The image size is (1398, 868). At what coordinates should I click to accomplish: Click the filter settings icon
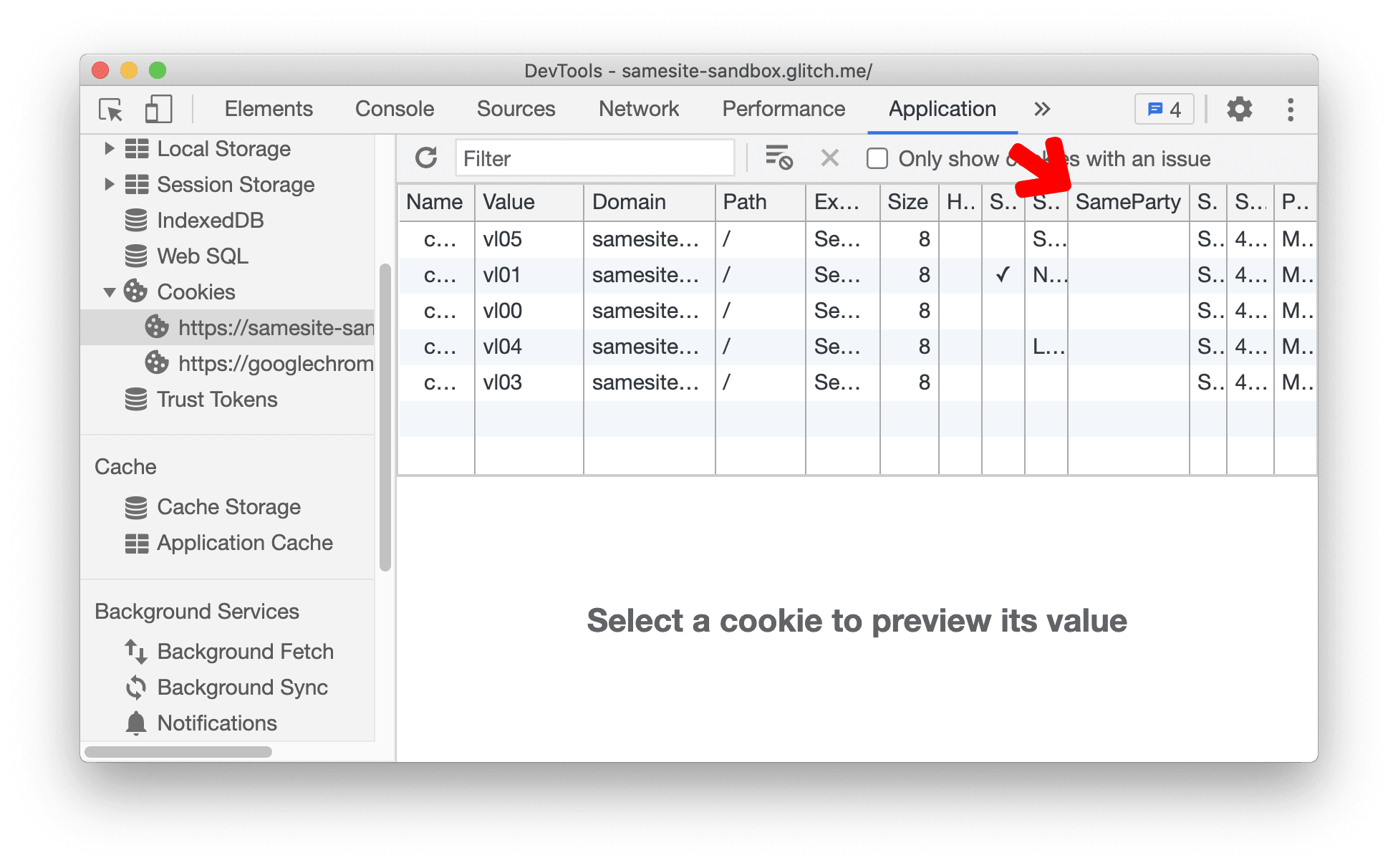click(x=779, y=159)
